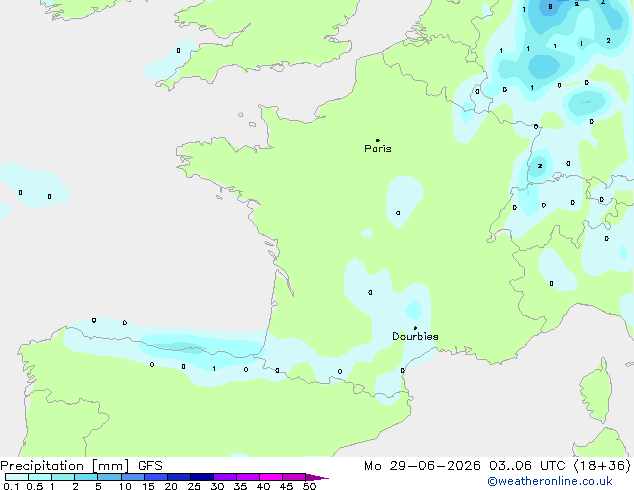This screenshot has width=634, height=490.
Task: Click the legend value label '25'
Action: click(x=194, y=486)
